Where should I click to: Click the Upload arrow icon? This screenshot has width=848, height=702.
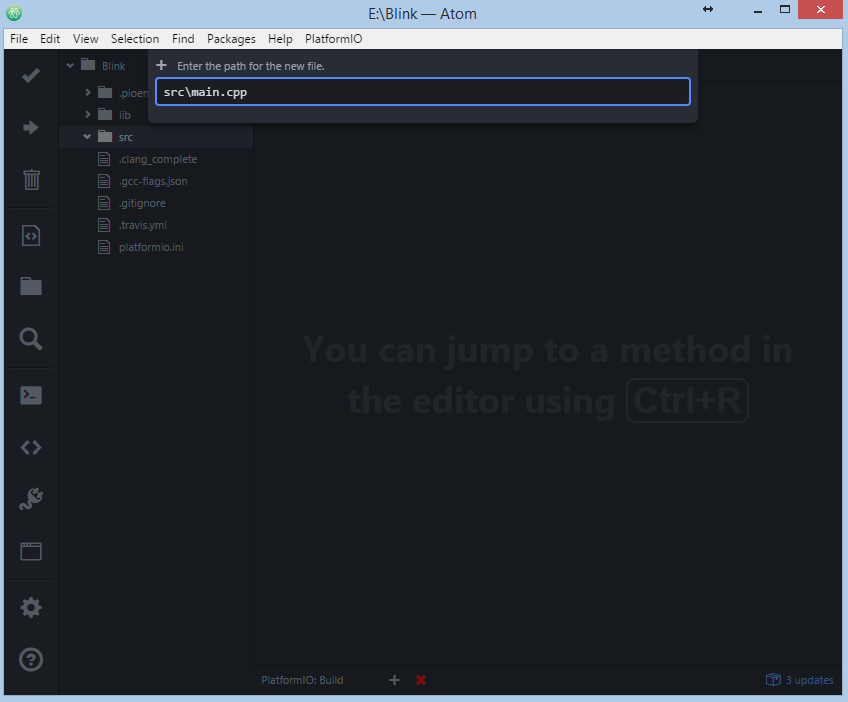(31, 128)
